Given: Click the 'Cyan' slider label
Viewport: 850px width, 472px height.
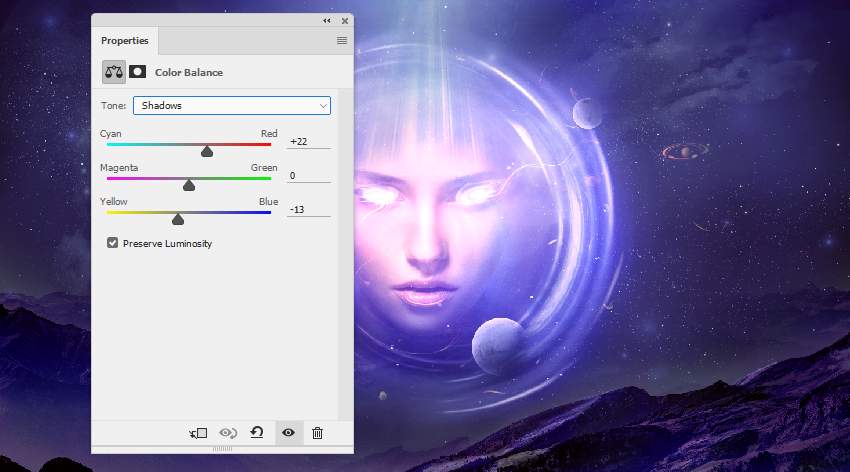Looking at the screenshot, I should 111,134.
